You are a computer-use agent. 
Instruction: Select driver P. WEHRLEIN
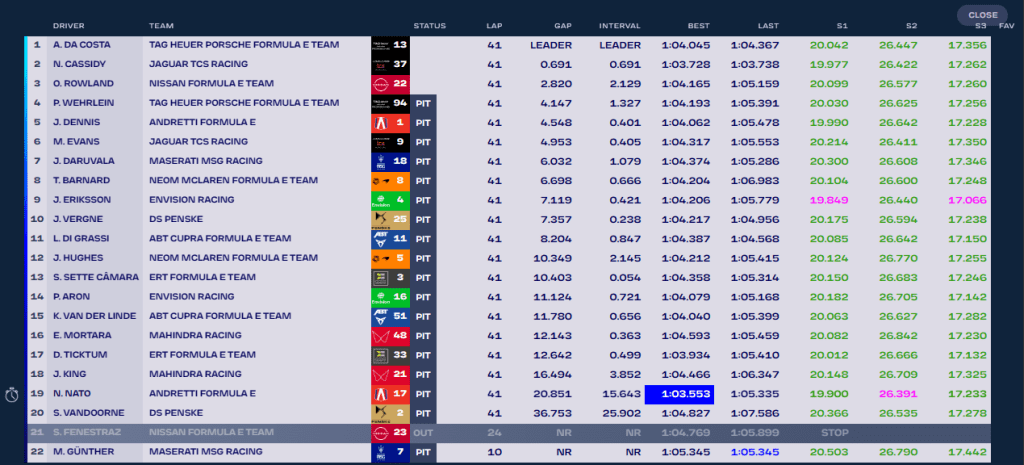[x=86, y=103]
